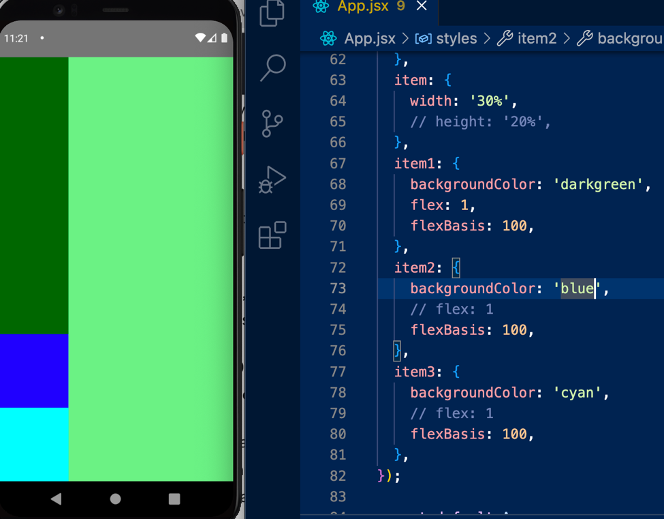Image resolution: width=664 pixels, height=520 pixels.
Task: Click the closing '});' on line 82
Action: 388,476
